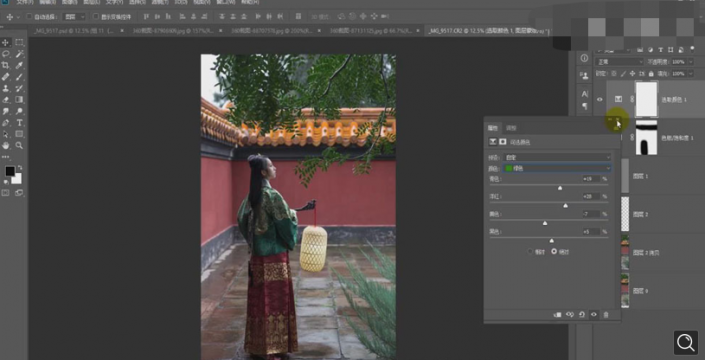Open the Paragraph panel icon
Image resolution: width=705 pixels, height=360 pixels.
tap(585, 106)
